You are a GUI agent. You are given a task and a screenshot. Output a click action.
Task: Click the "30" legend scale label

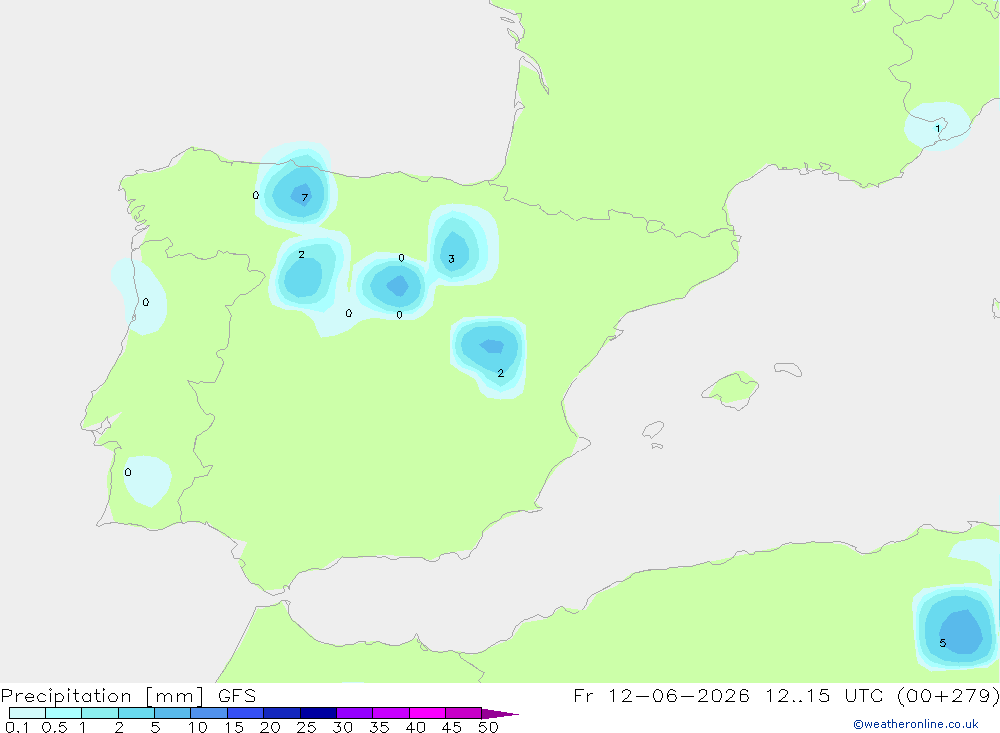[x=342, y=727]
